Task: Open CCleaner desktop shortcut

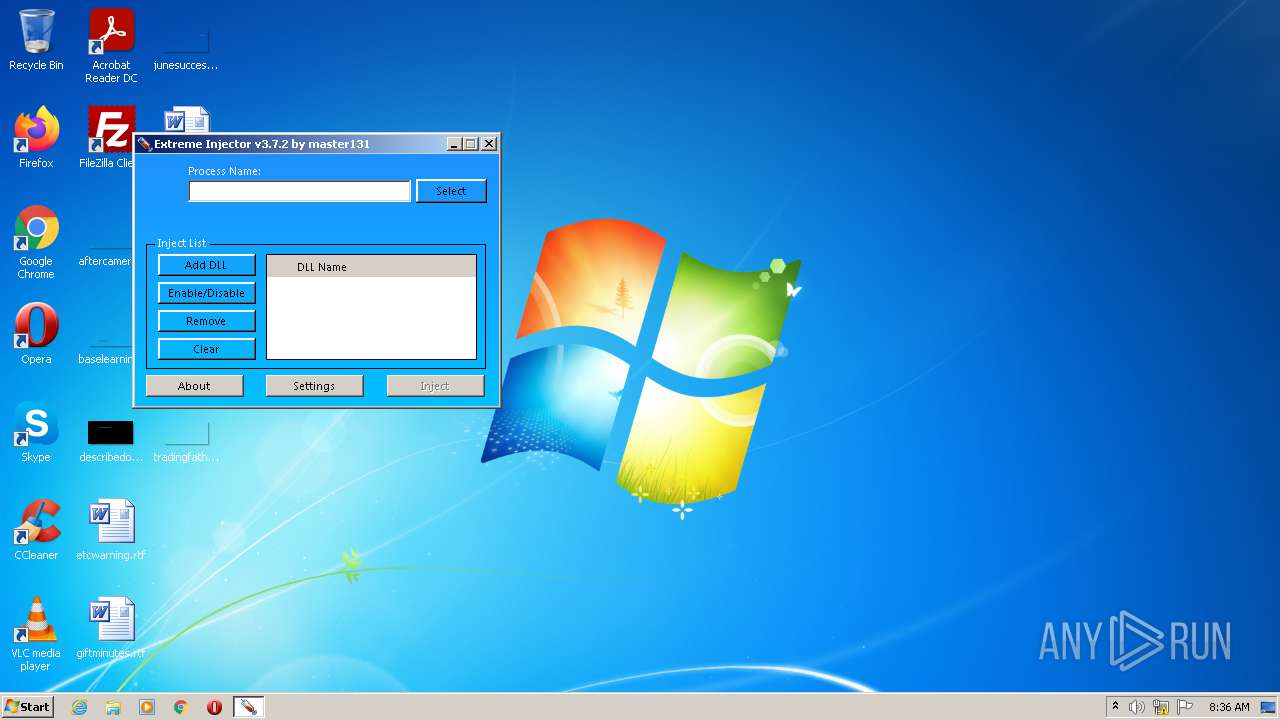Action: coord(36,530)
